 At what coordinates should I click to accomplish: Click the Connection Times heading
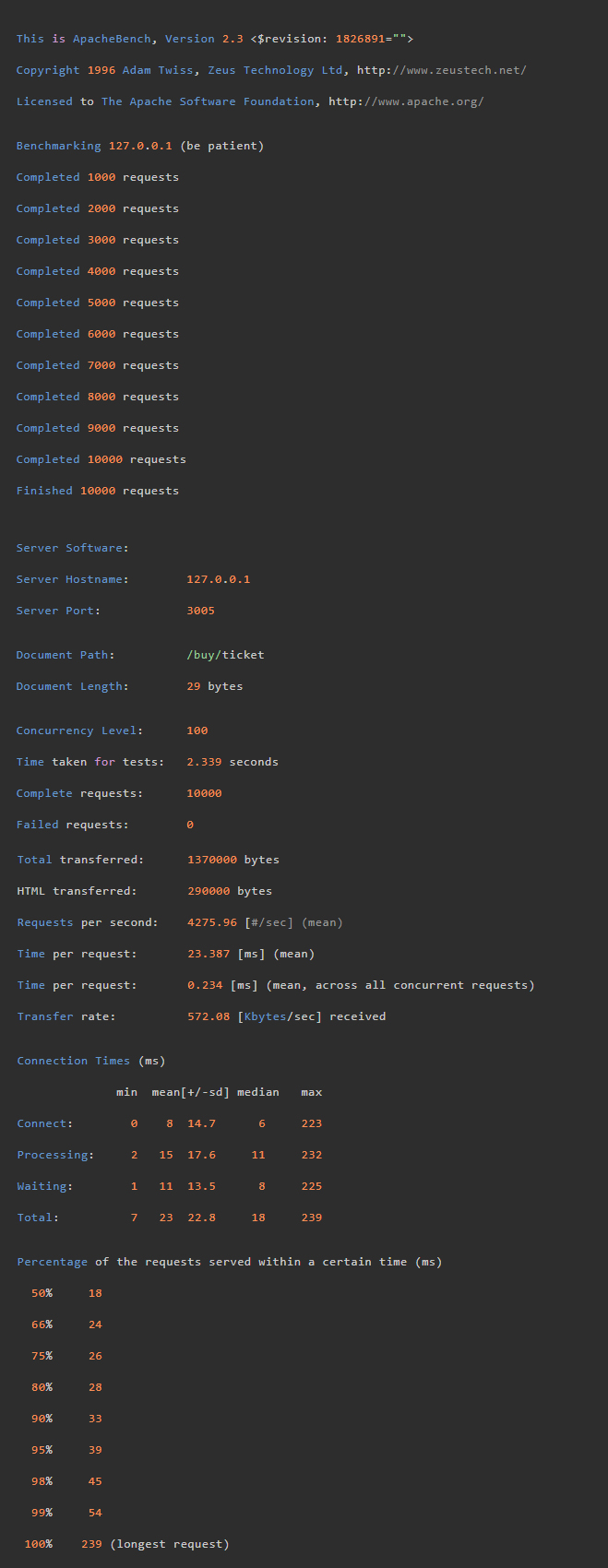(x=90, y=1061)
